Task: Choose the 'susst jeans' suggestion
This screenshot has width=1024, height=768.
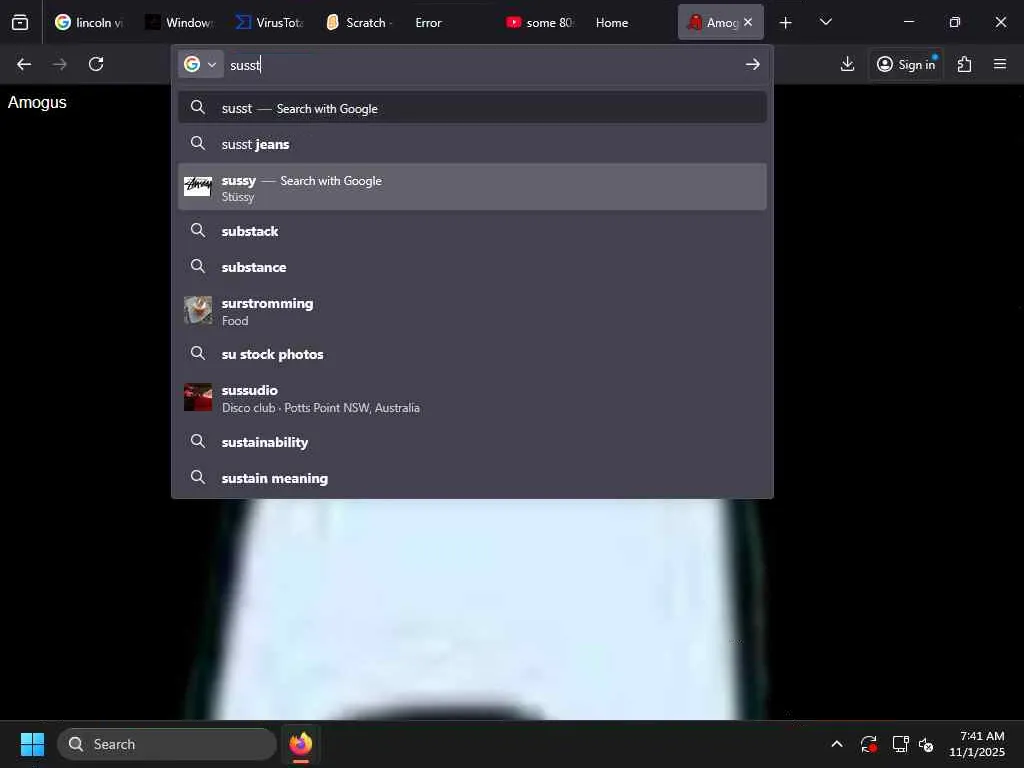Action: (x=472, y=144)
